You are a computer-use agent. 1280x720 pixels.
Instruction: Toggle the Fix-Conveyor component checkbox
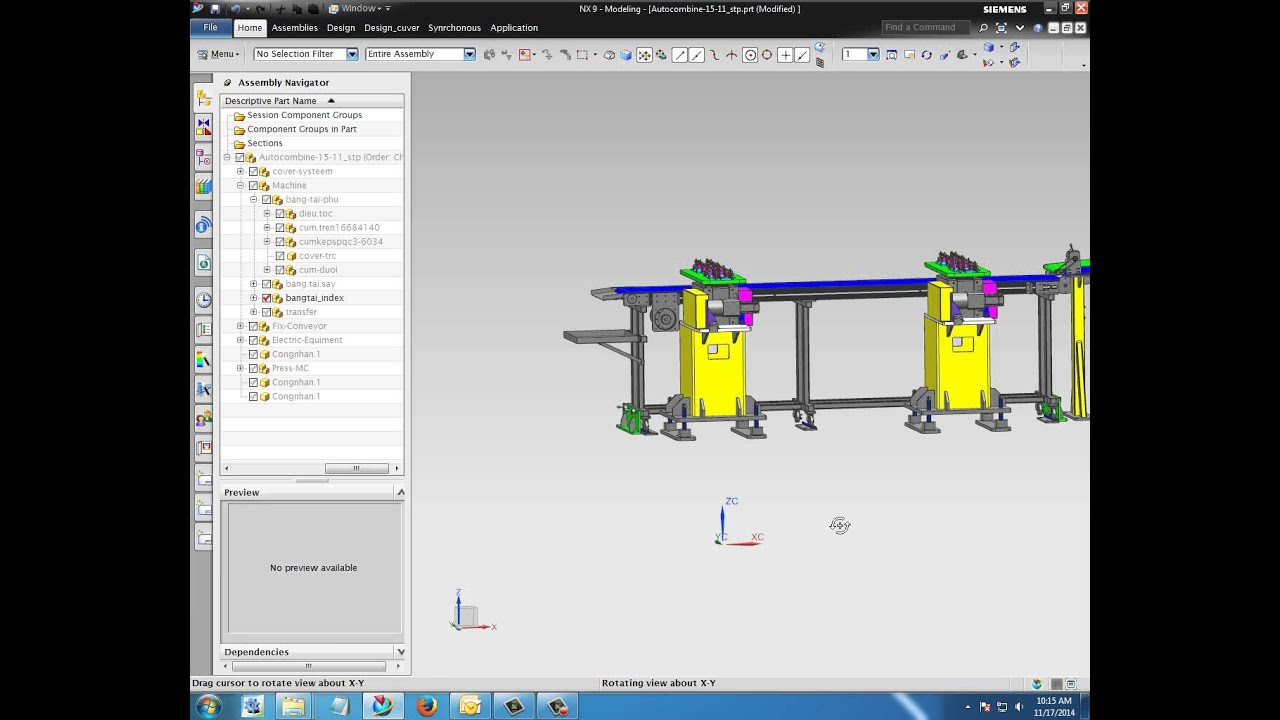[x=253, y=326]
